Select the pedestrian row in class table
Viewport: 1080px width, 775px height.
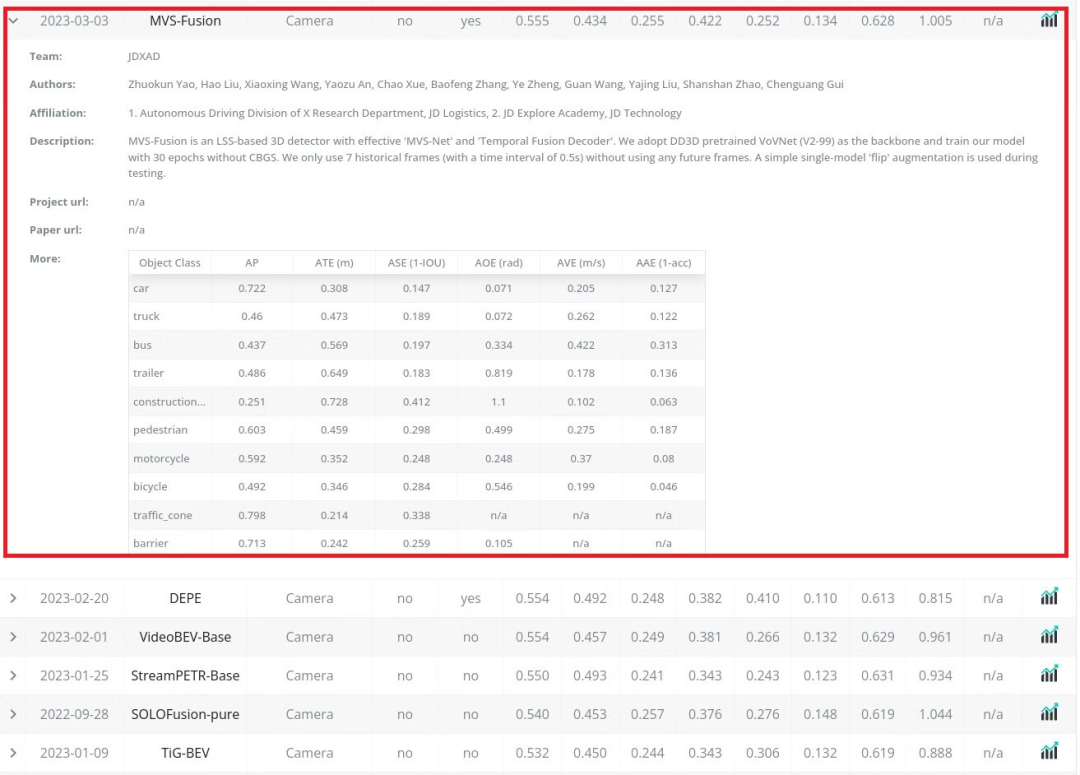tap(160, 430)
